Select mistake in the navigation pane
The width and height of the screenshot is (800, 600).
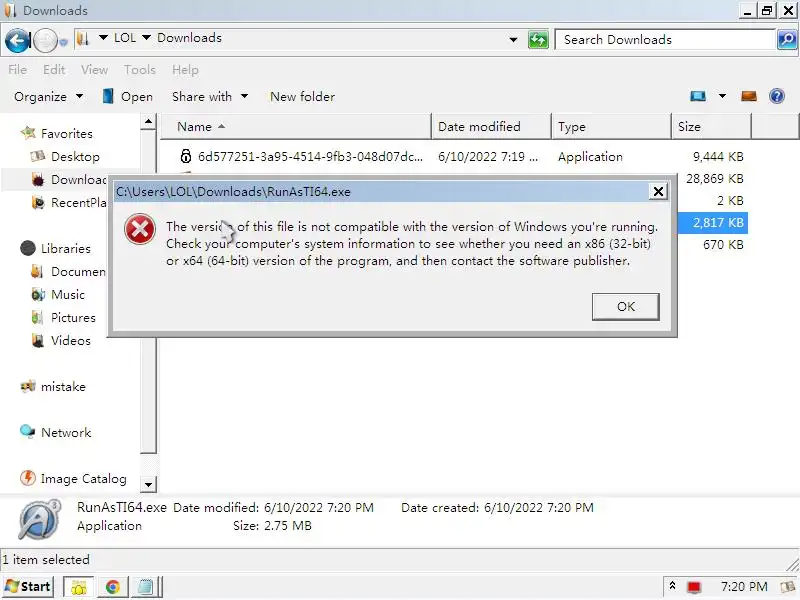pos(63,387)
